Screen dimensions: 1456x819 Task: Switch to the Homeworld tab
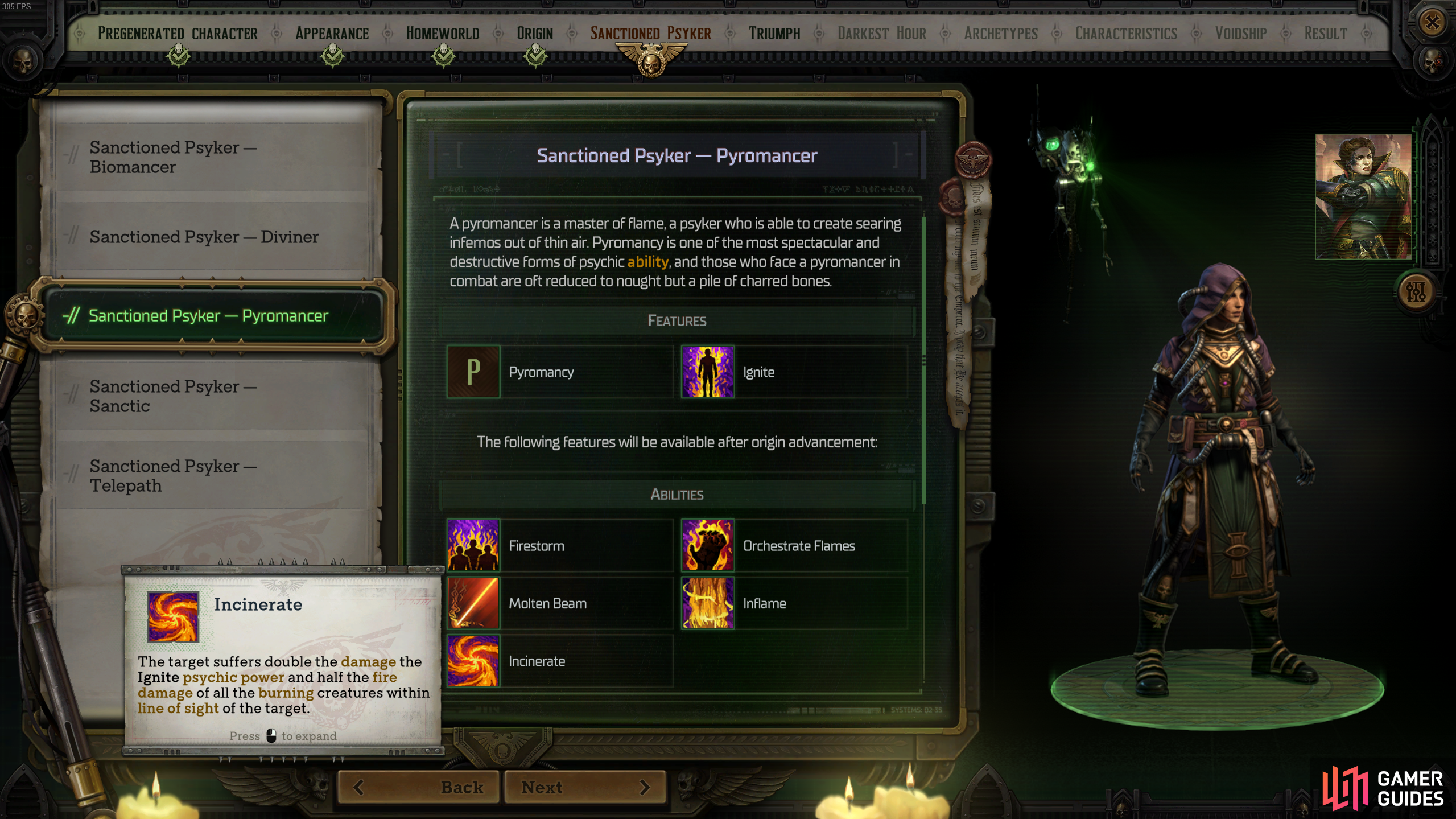(x=443, y=34)
